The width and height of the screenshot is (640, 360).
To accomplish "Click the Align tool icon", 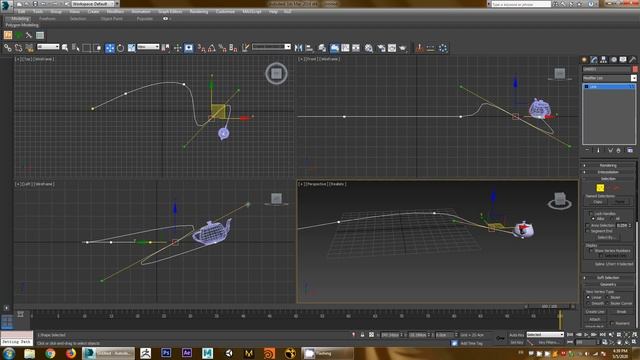I will (x=309, y=48).
